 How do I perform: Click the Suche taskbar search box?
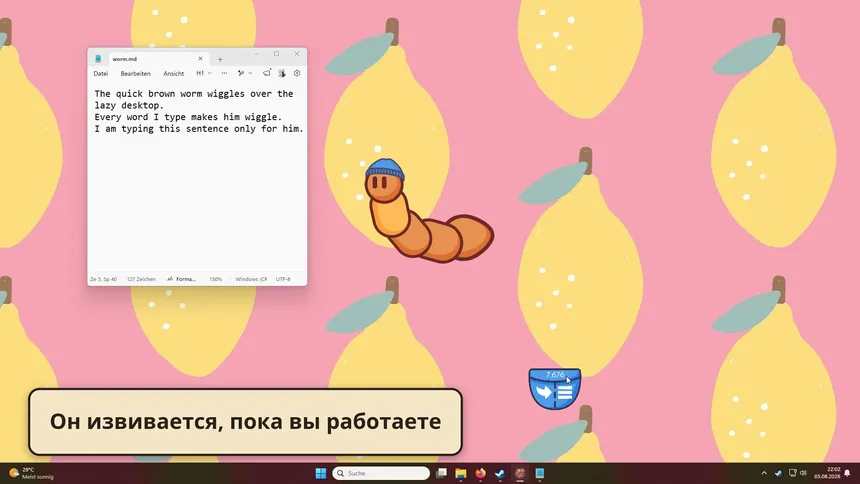(381, 473)
